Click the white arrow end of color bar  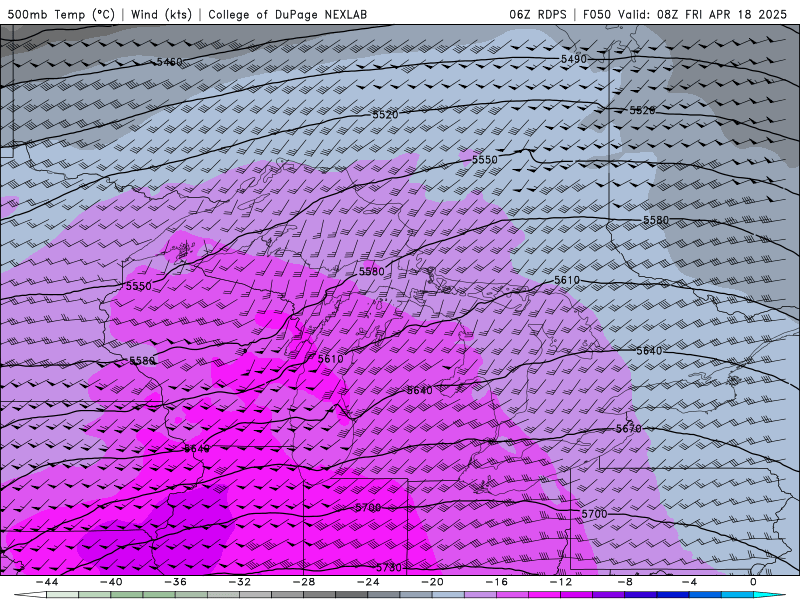click(x=30, y=595)
